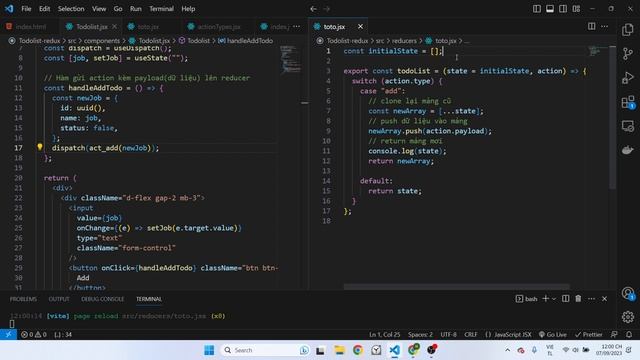Split the right editor group
The image size is (640, 360).
click(591, 26)
